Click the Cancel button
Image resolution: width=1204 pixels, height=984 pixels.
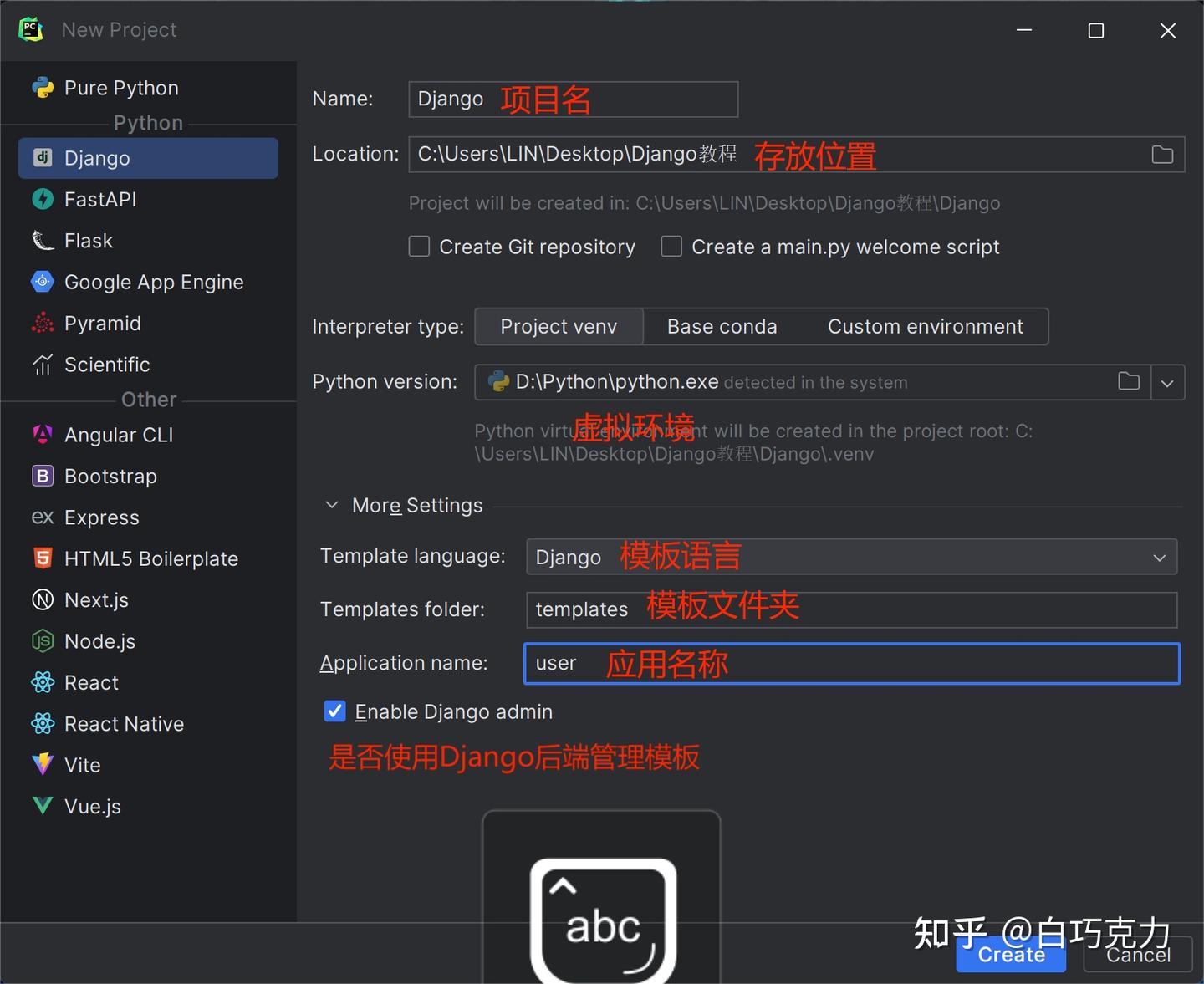[1137, 955]
